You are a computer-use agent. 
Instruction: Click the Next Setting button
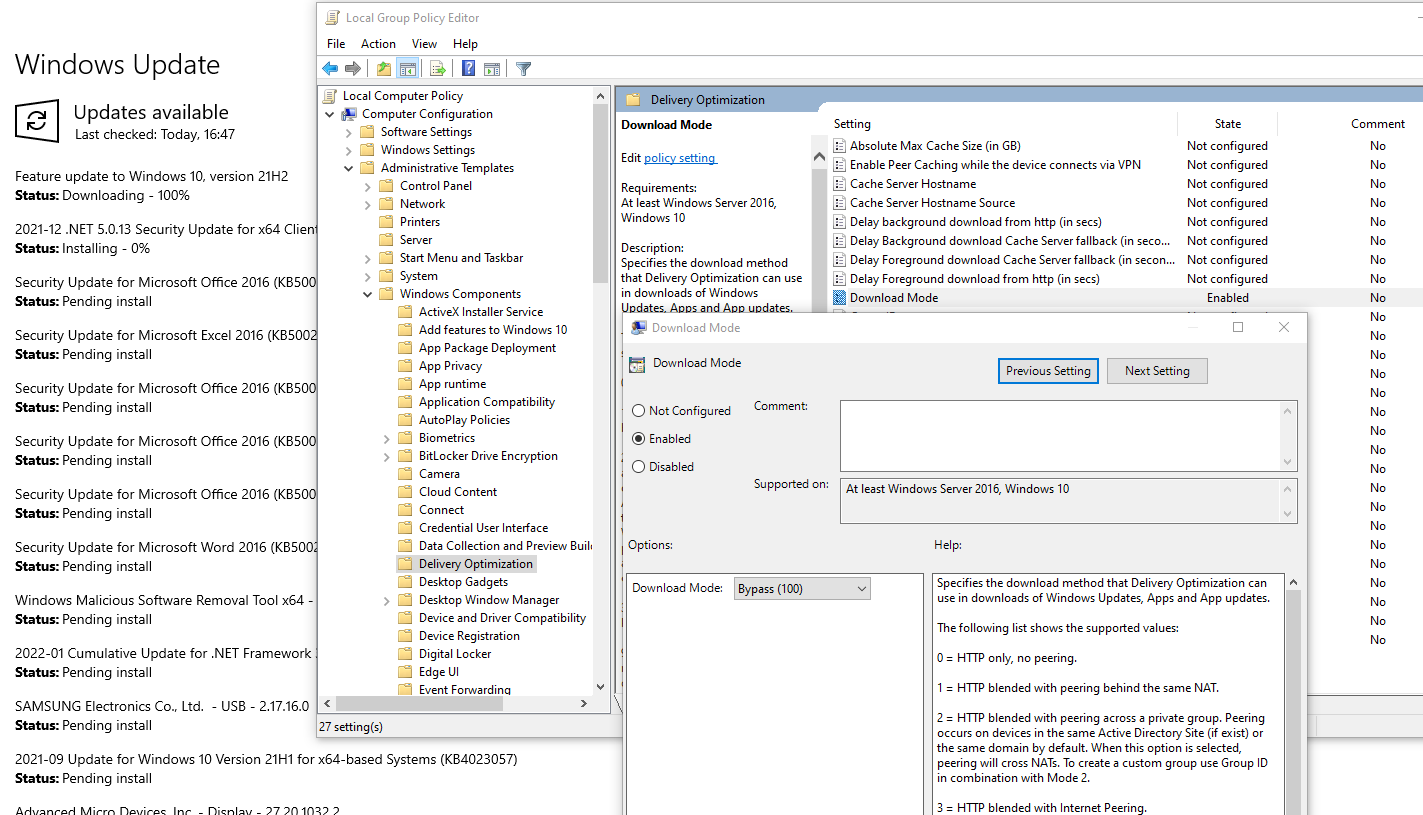click(1156, 371)
